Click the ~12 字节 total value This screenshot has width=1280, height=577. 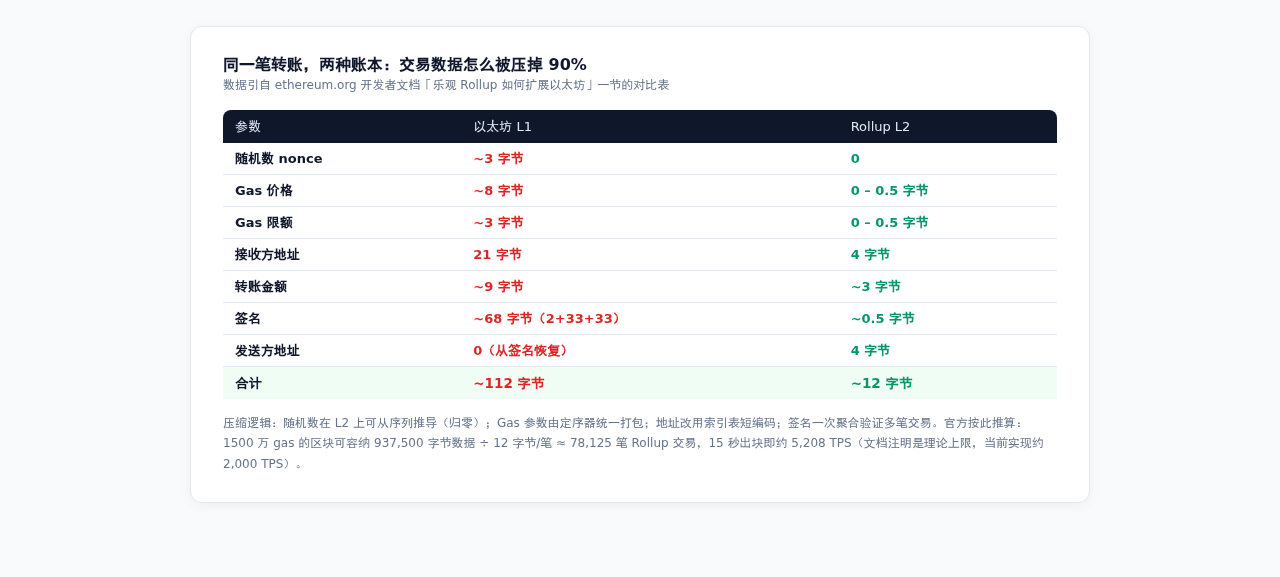(881, 384)
